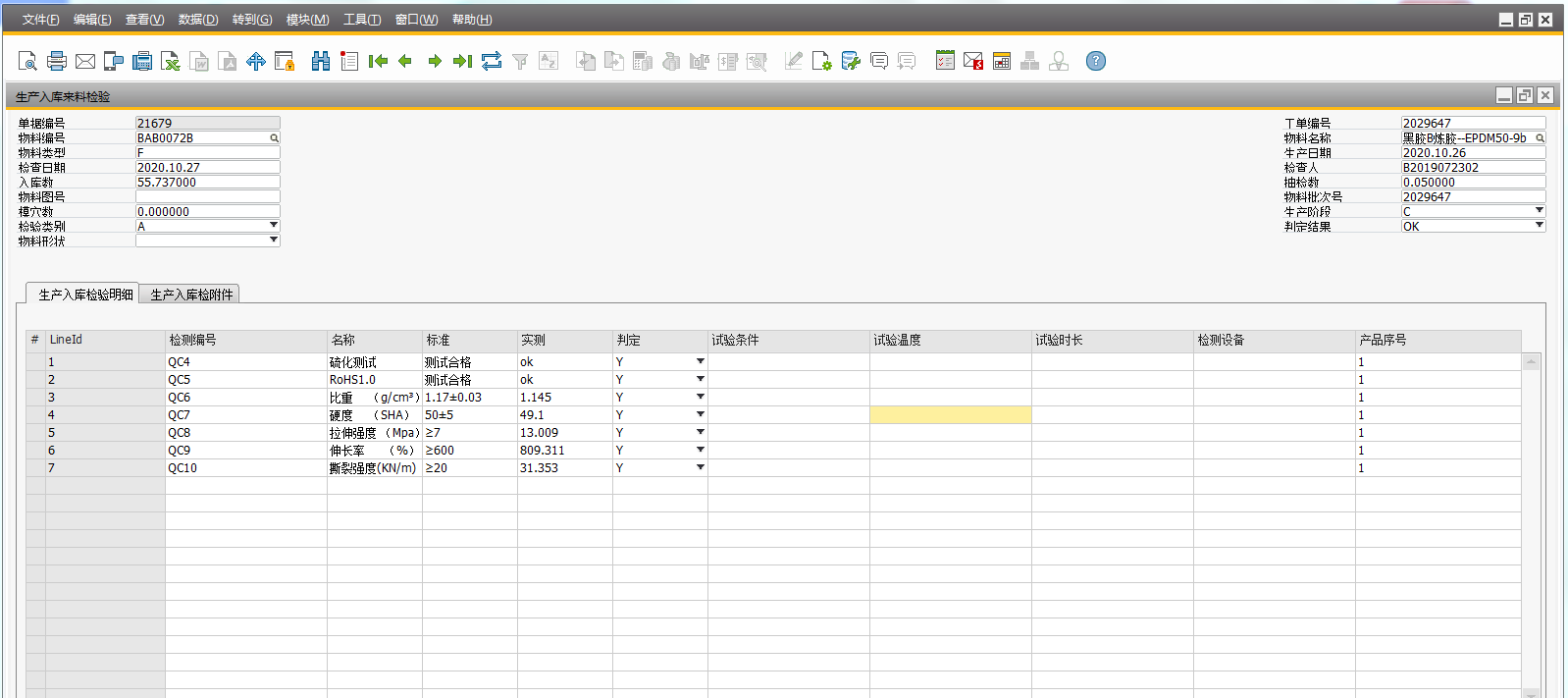Go to the next record arrow
Viewport: 1568px width, 698px height.
435,61
